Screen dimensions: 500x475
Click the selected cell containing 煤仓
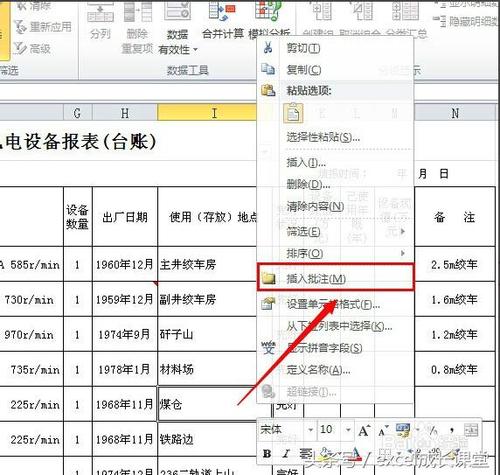(x=207, y=404)
